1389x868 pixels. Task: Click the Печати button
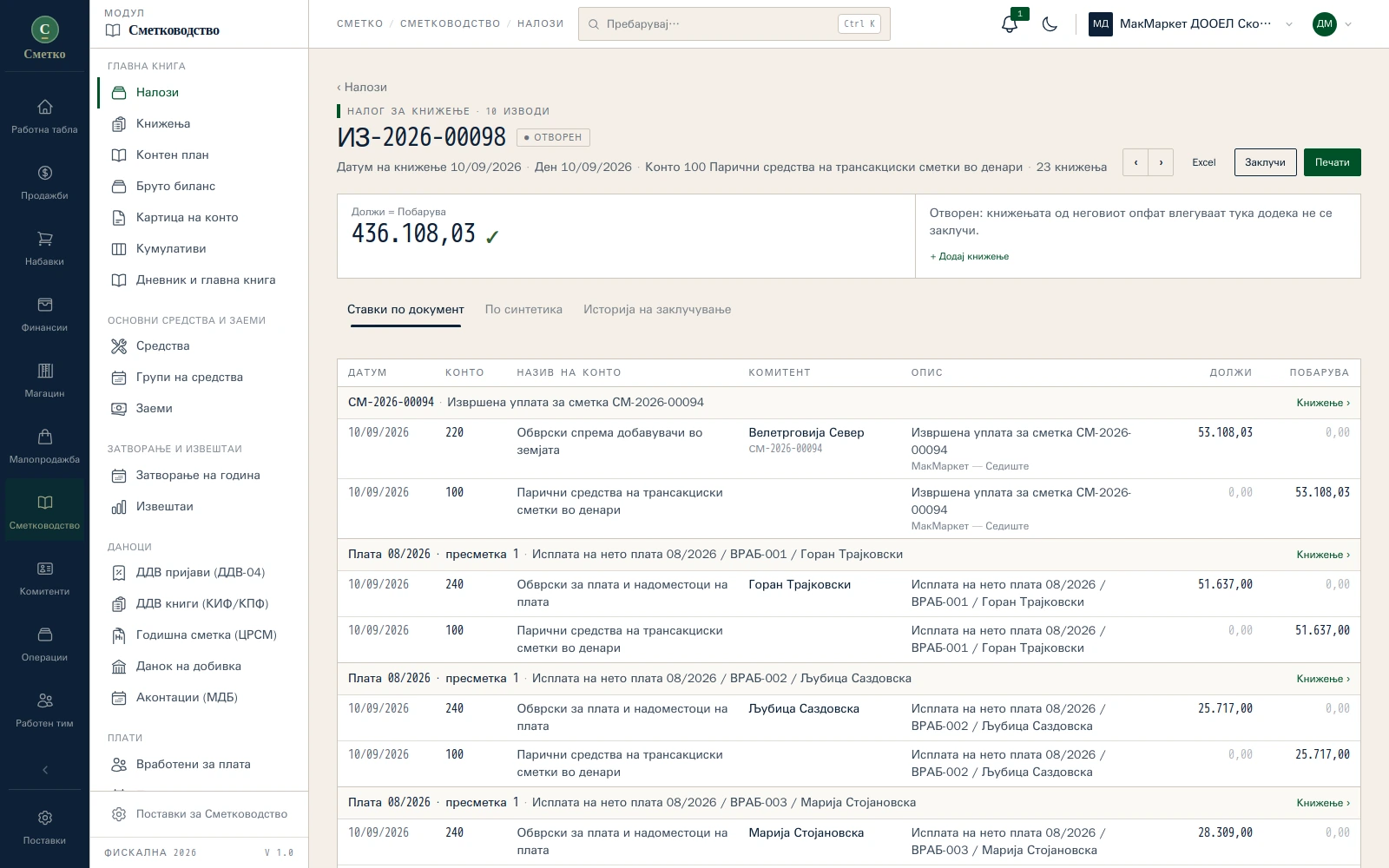(x=1332, y=162)
